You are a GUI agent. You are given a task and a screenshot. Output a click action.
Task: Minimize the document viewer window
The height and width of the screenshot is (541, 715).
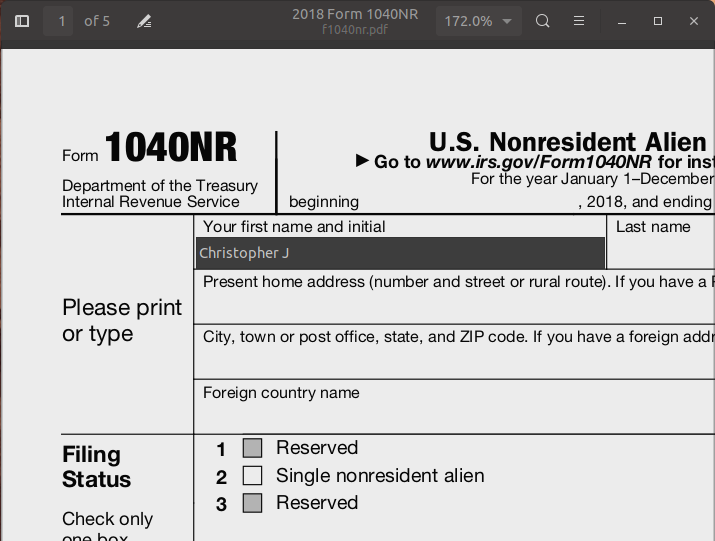pos(622,21)
